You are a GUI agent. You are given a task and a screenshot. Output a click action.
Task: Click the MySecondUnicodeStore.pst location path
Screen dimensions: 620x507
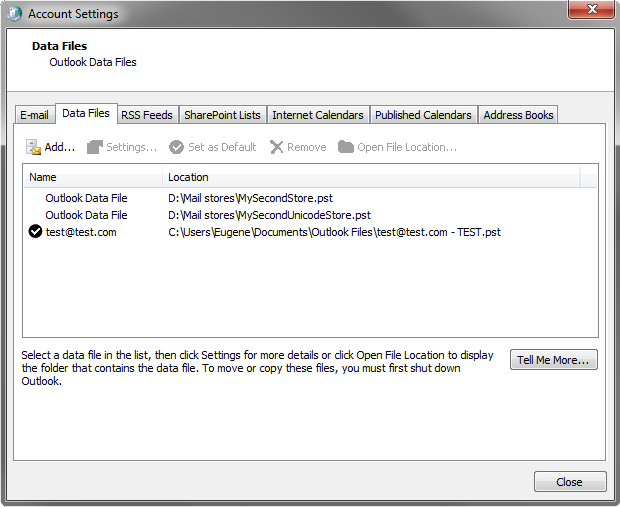[x=269, y=215]
